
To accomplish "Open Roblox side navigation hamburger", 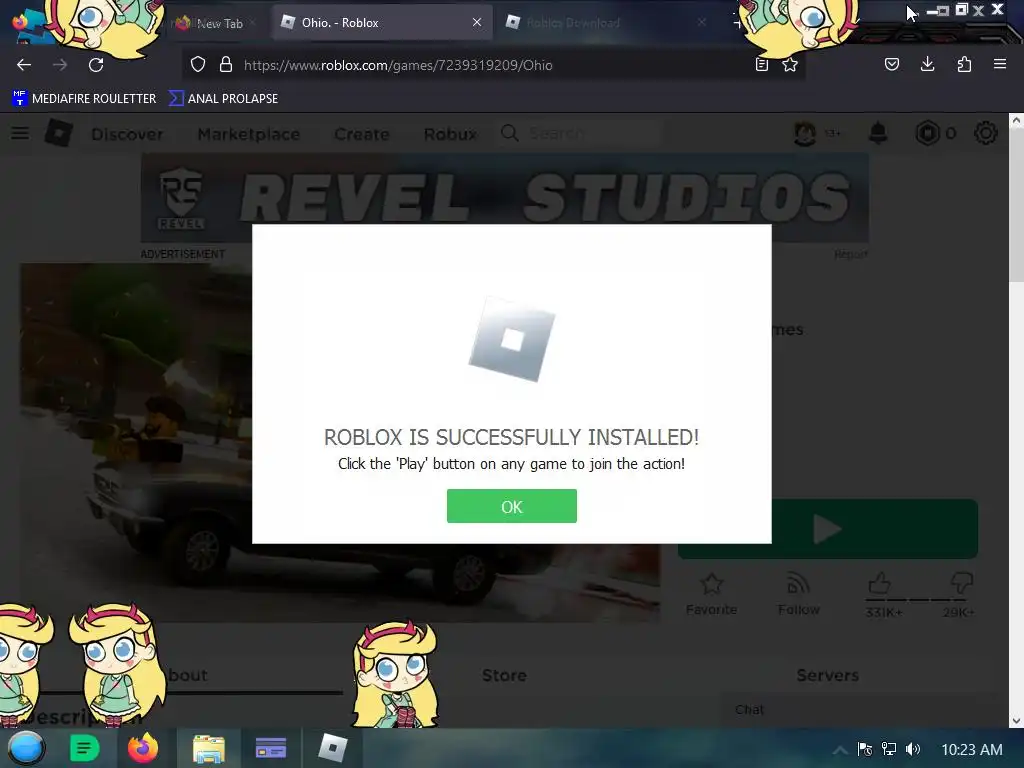I will [x=20, y=133].
